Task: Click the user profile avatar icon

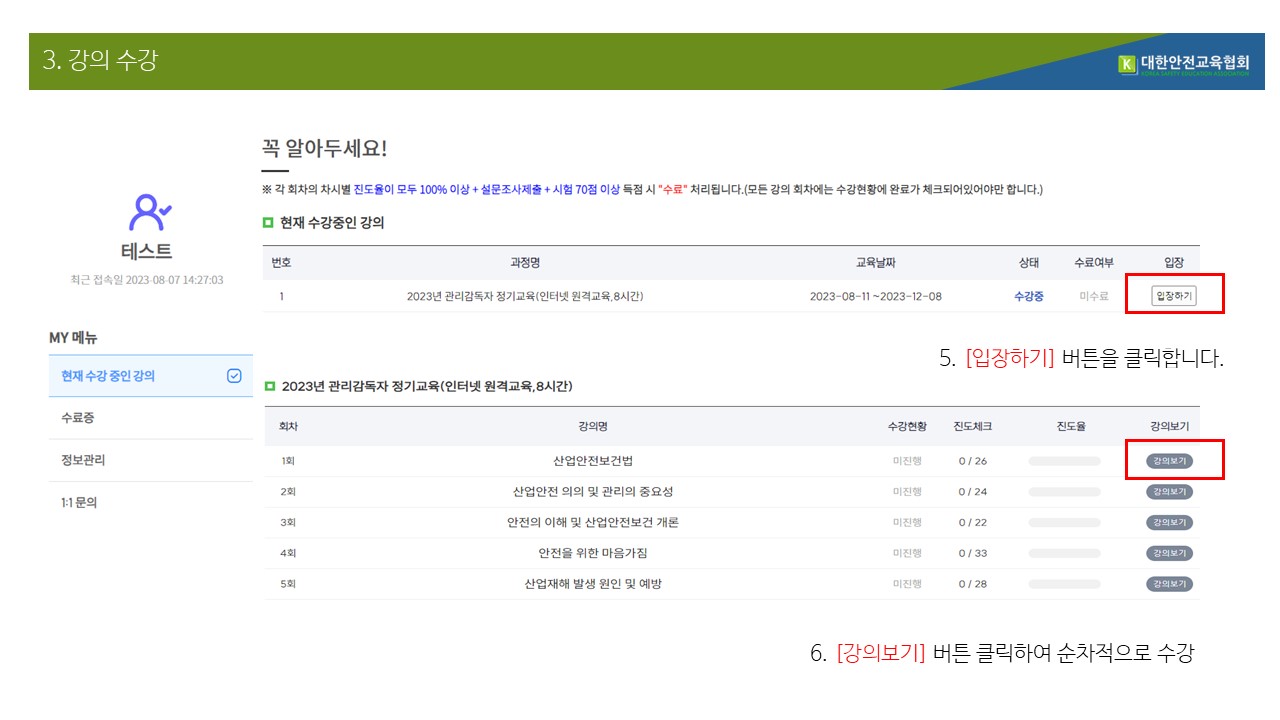Action: [x=150, y=211]
